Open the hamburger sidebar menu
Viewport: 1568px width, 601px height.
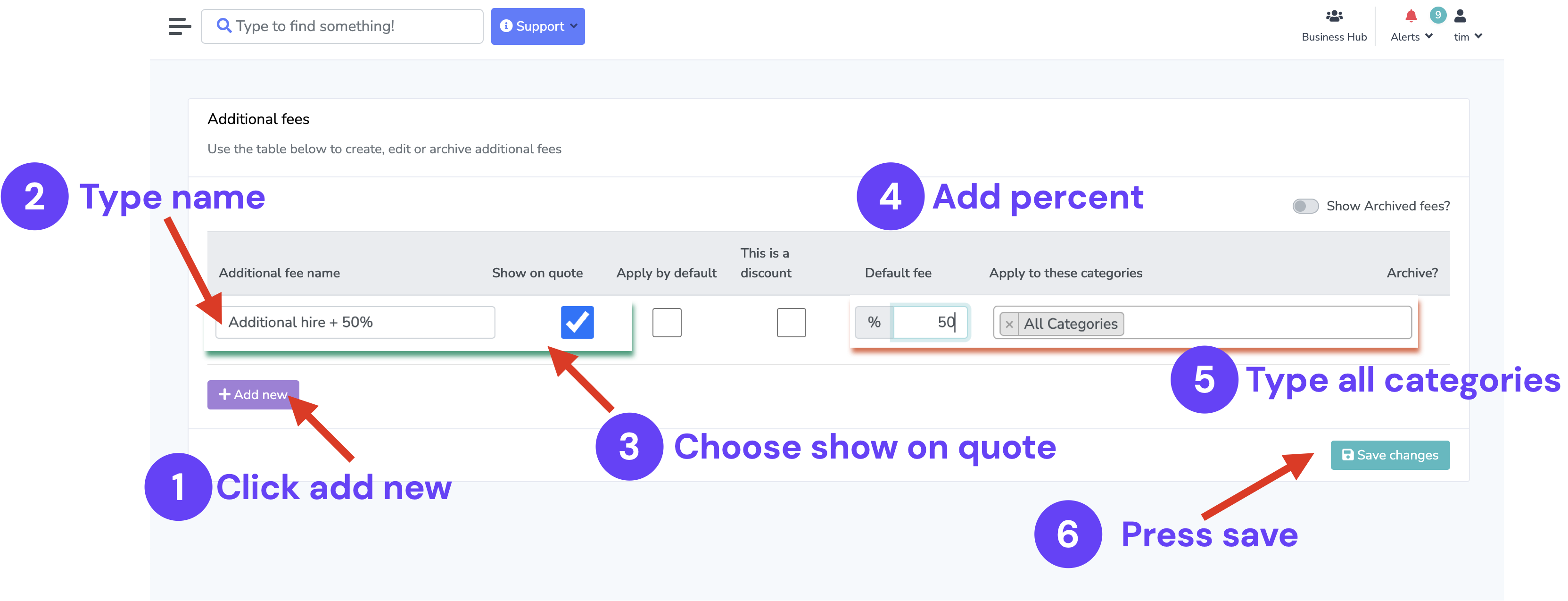click(180, 26)
